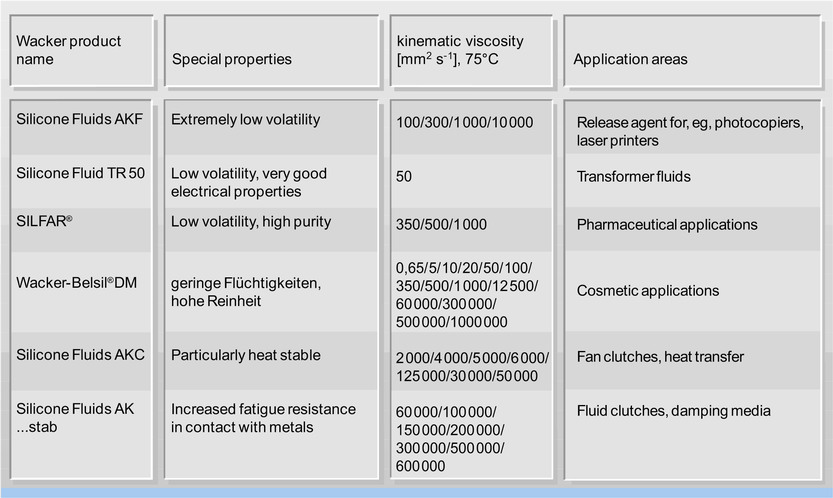Select the 'Fluid clutches, damping media' cell
Viewport: 833px width, 498px height.
pyautogui.click(x=693, y=434)
